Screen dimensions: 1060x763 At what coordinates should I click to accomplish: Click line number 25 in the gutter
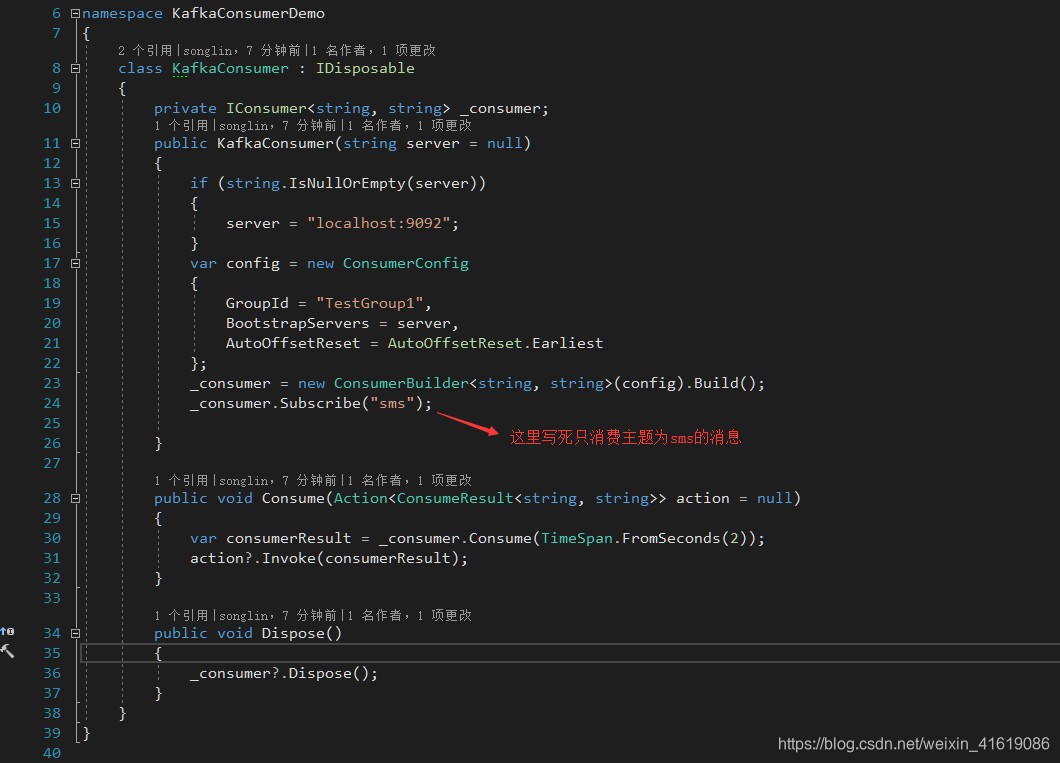[x=52, y=423]
